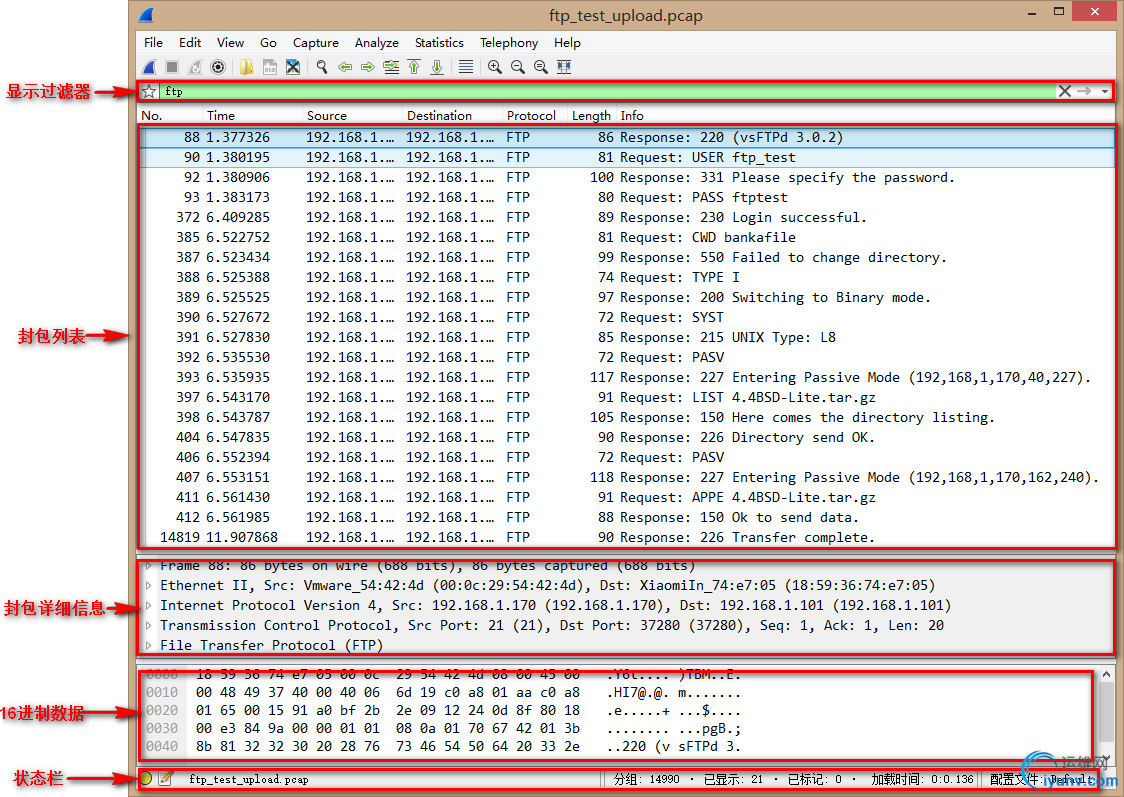
Task: Save capture file with the binary document icon
Action: [270, 67]
